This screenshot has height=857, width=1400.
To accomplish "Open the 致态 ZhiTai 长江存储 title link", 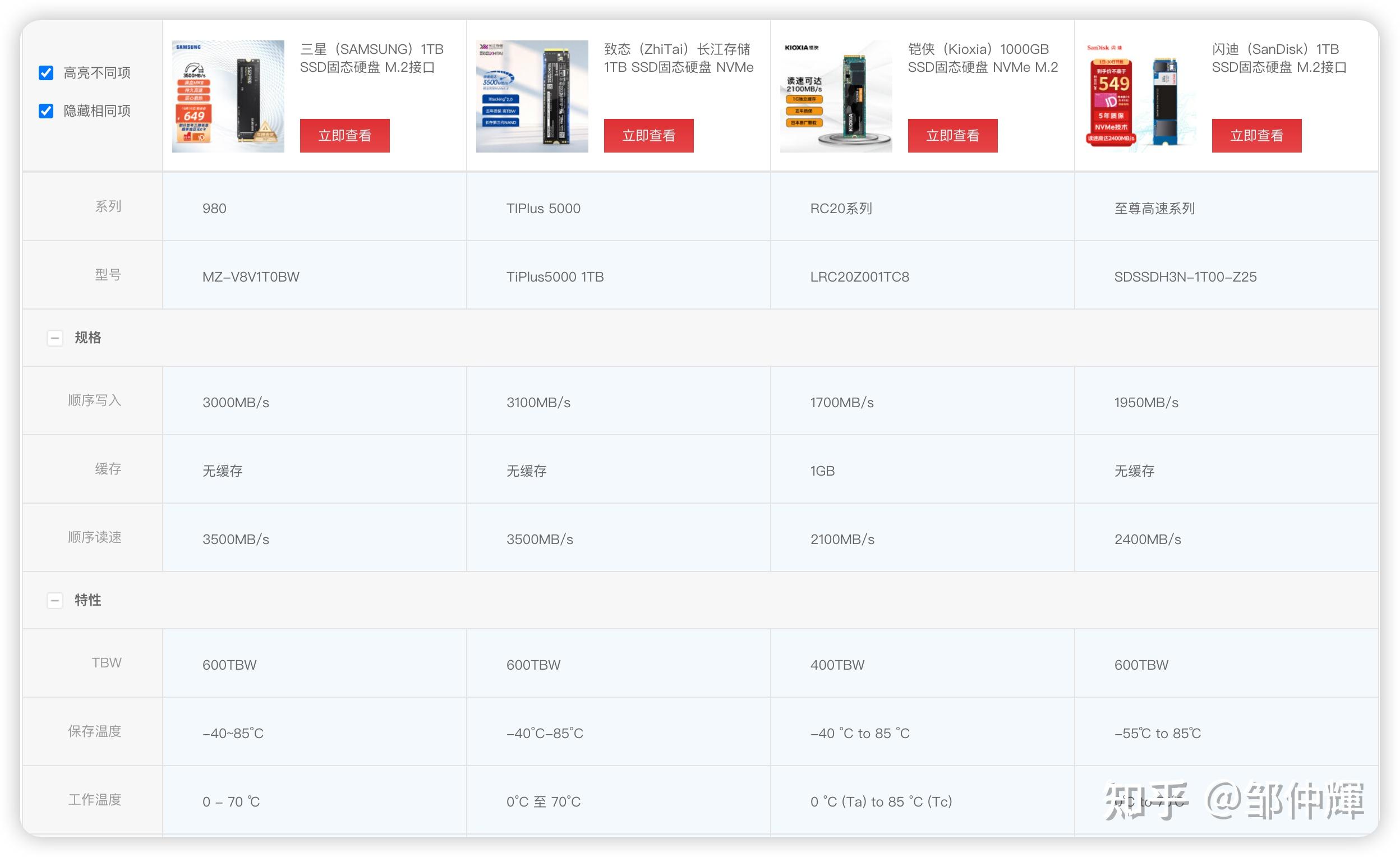I will tap(679, 58).
